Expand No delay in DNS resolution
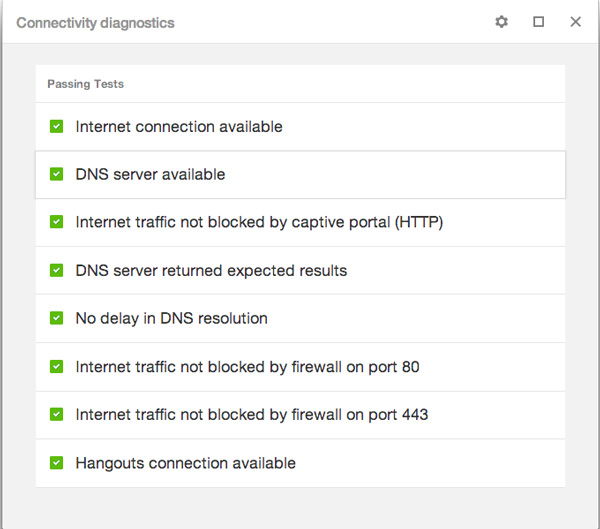The width and height of the screenshot is (600, 529). pos(172,319)
